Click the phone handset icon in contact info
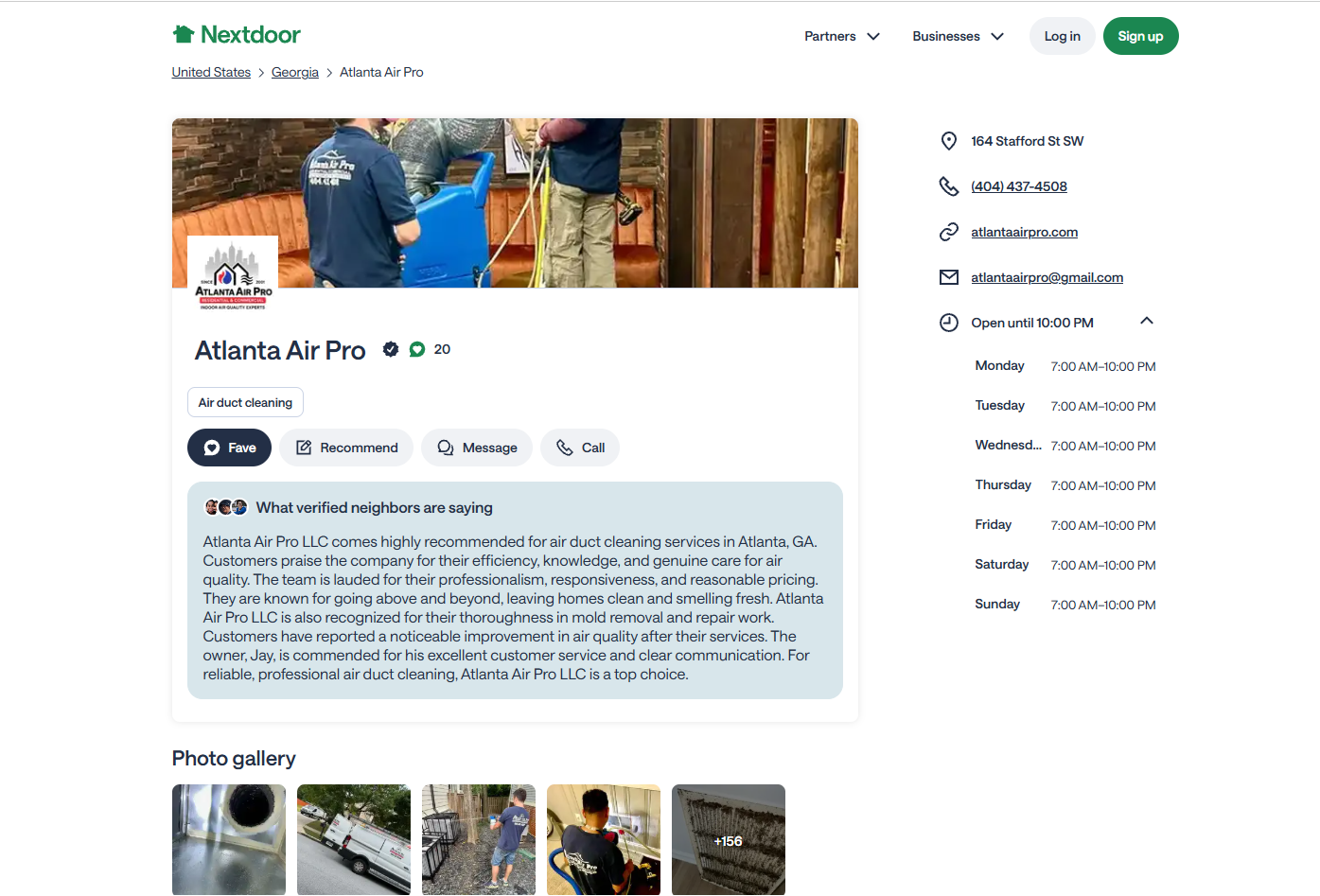The image size is (1320, 896). pyautogui.click(x=948, y=186)
